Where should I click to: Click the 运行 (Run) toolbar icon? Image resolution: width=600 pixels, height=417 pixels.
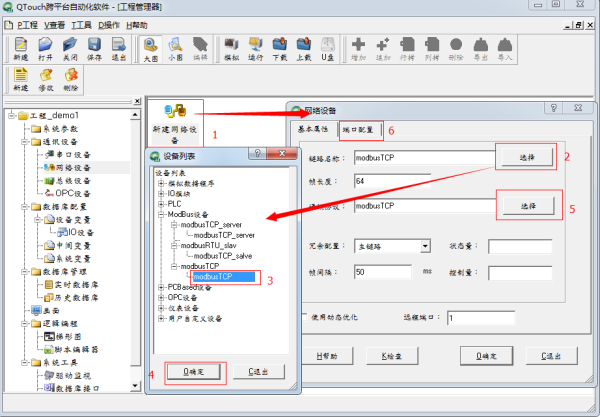click(257, 49)
